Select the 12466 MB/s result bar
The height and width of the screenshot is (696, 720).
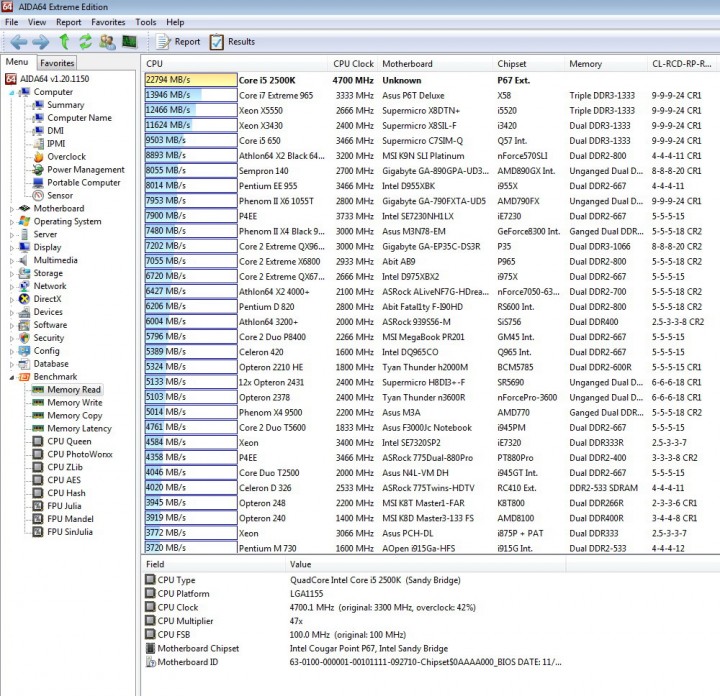191,110
